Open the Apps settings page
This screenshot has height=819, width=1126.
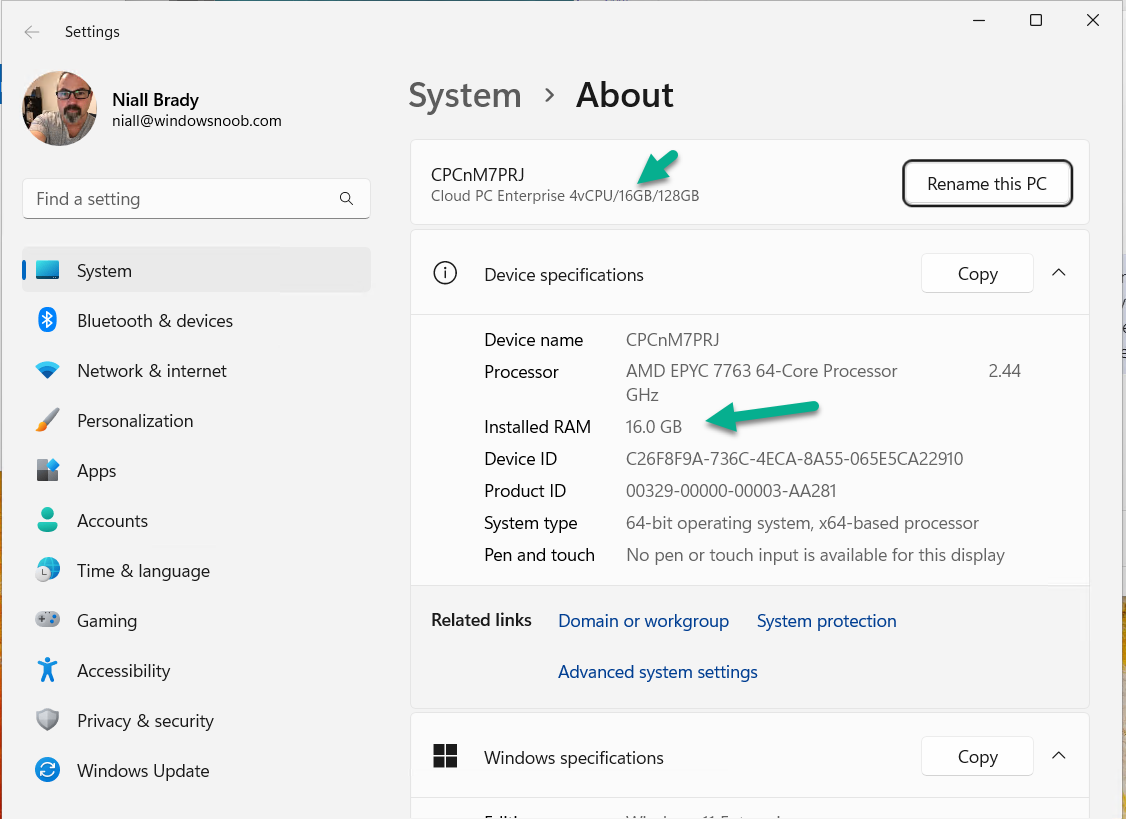pos(197,471)
